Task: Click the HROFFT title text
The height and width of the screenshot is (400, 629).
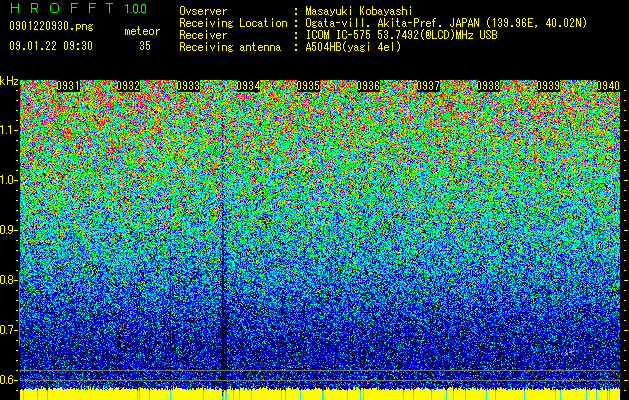Action: pos(62,8)
